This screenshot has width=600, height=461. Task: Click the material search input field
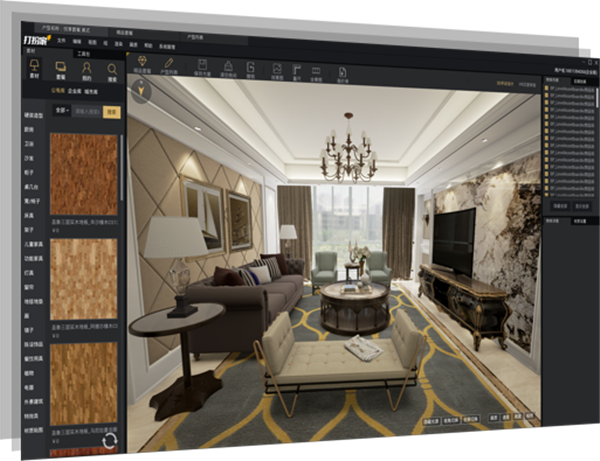point(87,111)
